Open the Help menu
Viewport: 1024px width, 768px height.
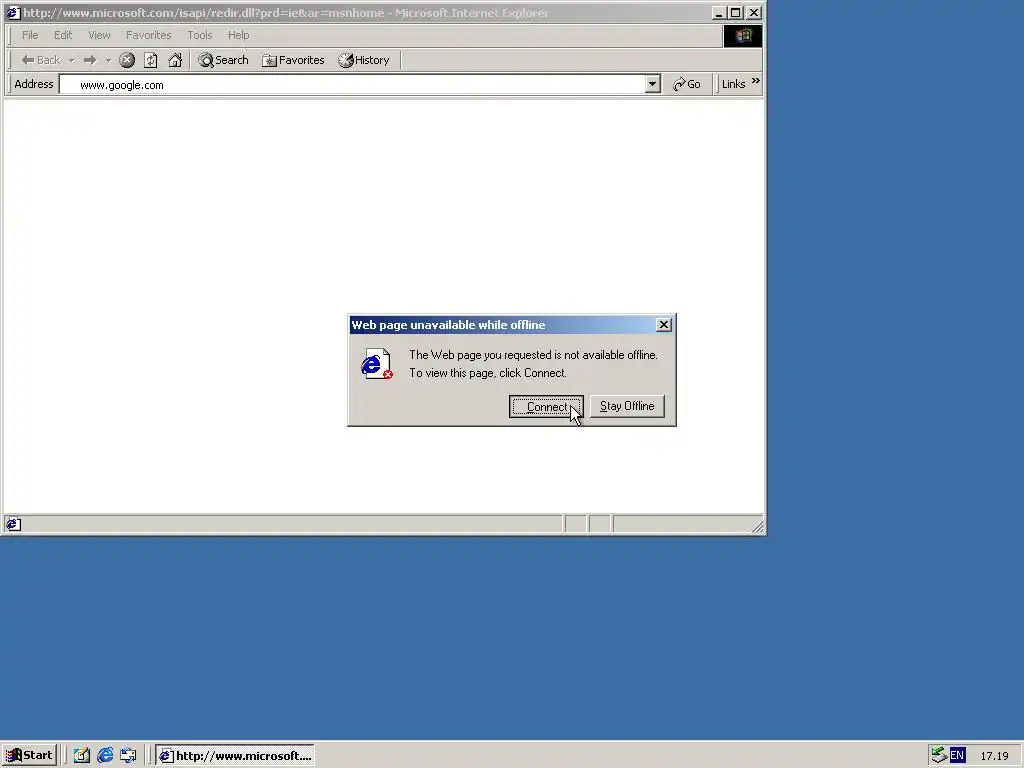[238, 35]
